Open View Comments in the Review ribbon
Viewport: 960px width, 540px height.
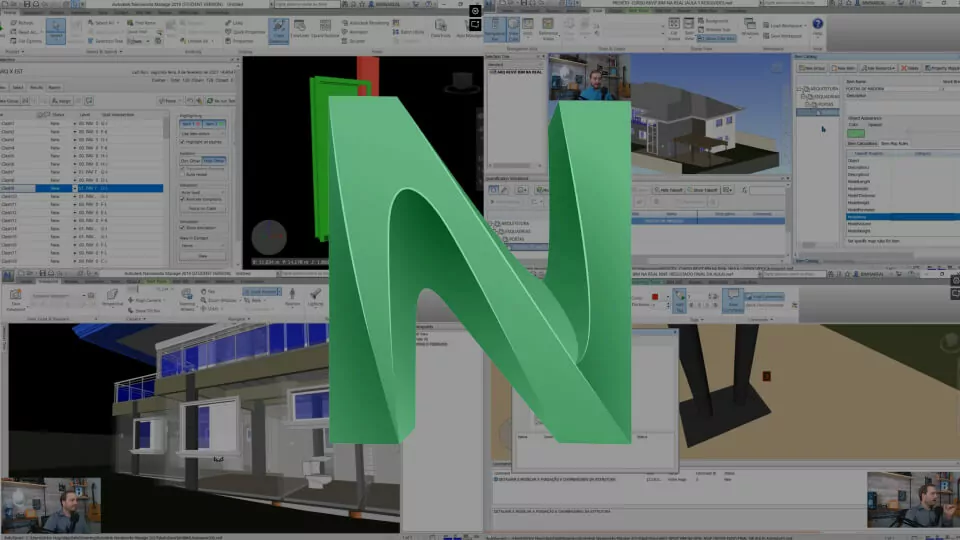click(732, 301)
